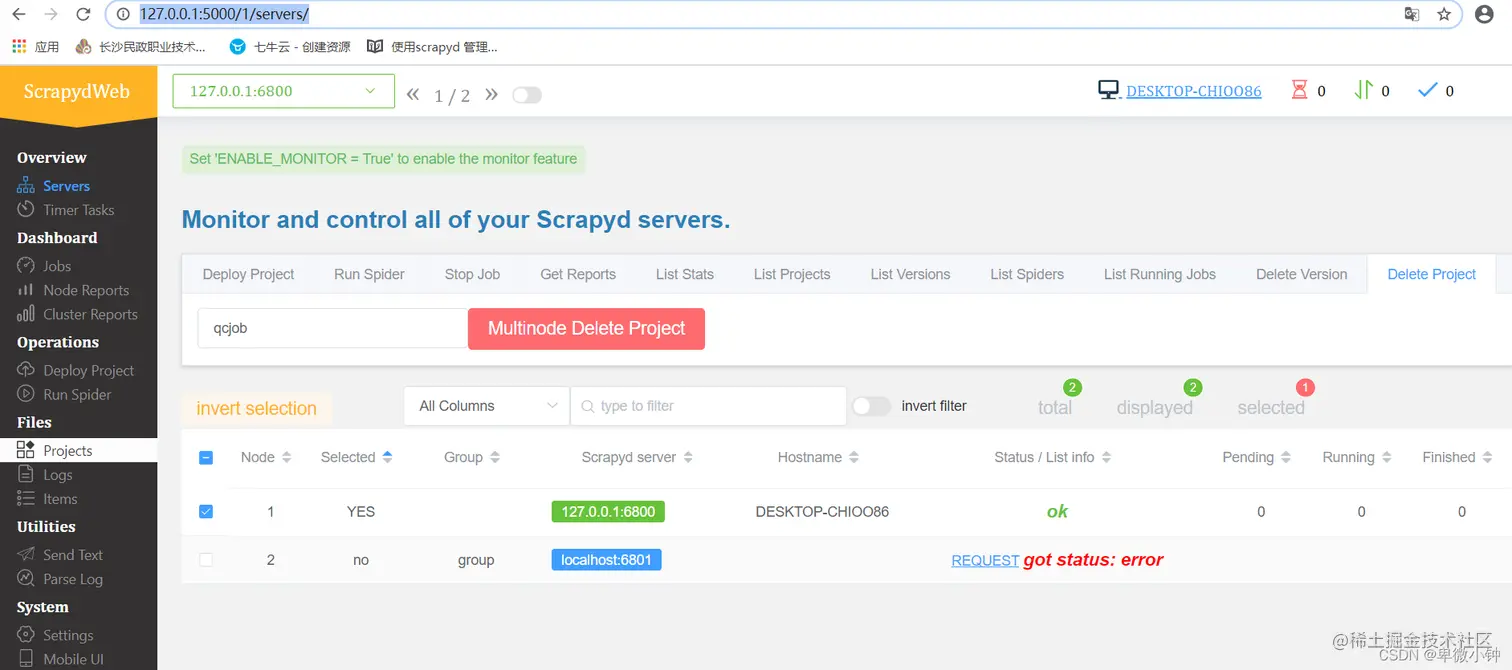Go to previous node with double-left chevron
This screenshot has height=670, width=1512.
(x=413, y=94)
